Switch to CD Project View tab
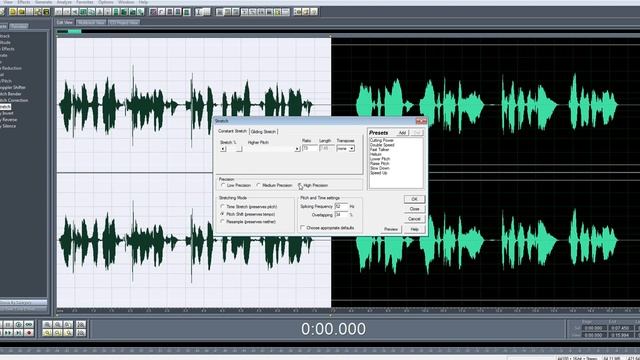The width and height of the screenshot is (640, 360). pyautogui.click(x=124, y=22)
